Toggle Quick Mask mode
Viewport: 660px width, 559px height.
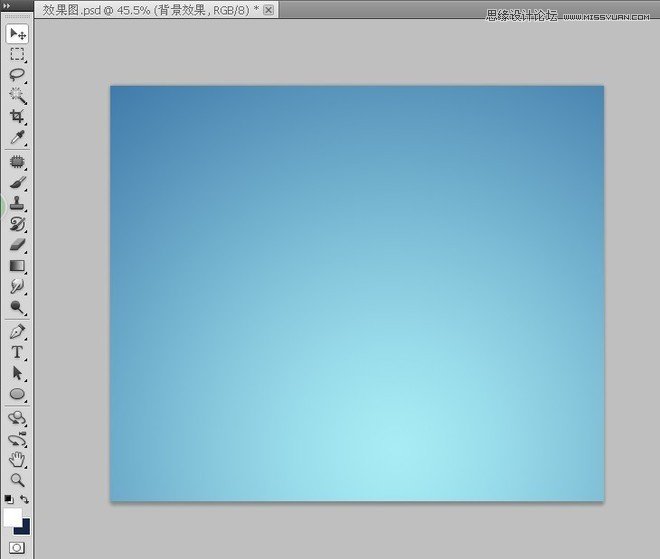(x=17, y=548)
